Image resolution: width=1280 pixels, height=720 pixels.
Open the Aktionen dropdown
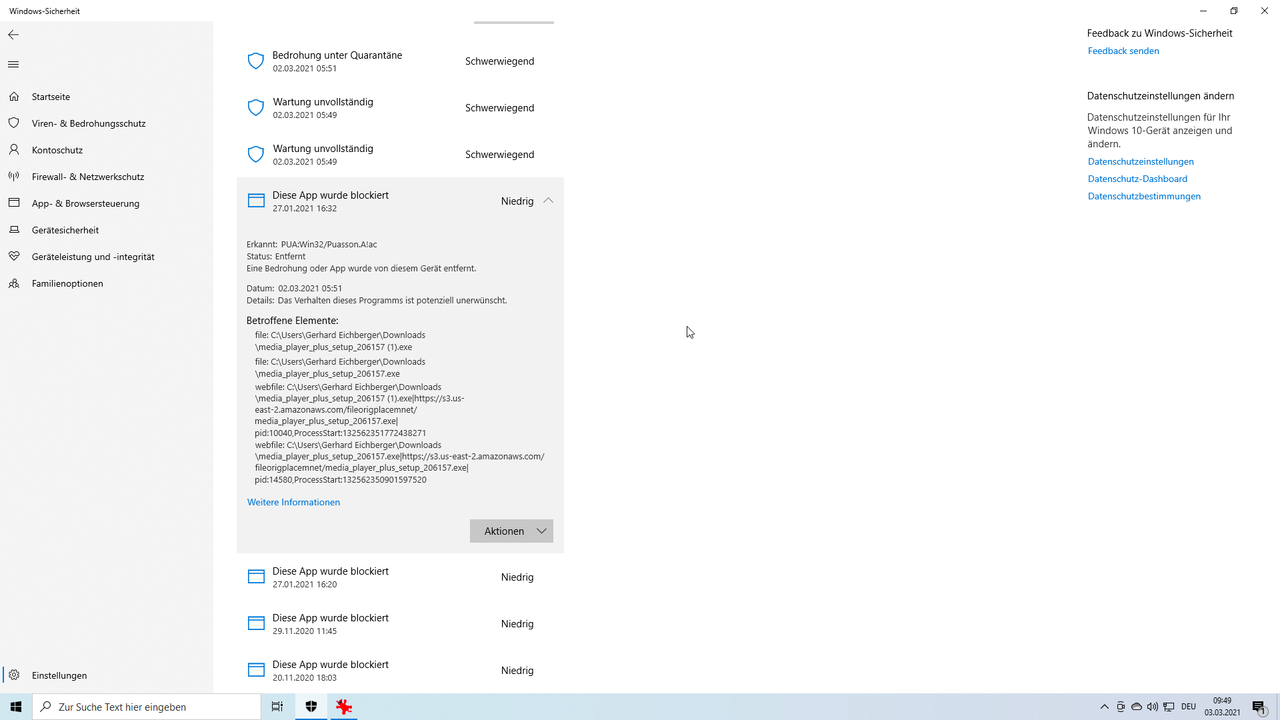point(511,531)
